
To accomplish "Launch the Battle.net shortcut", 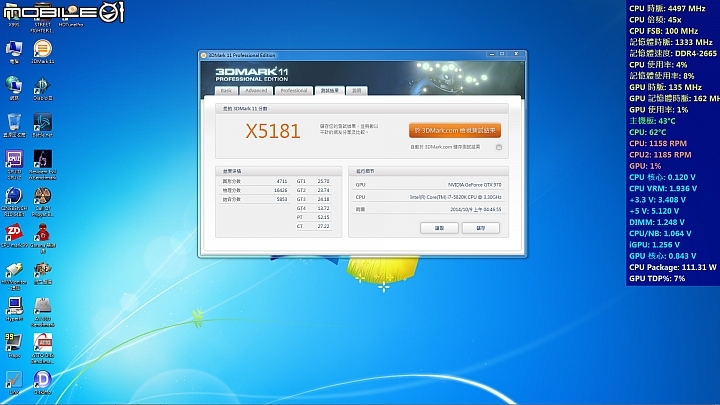I will coord(43,125).
